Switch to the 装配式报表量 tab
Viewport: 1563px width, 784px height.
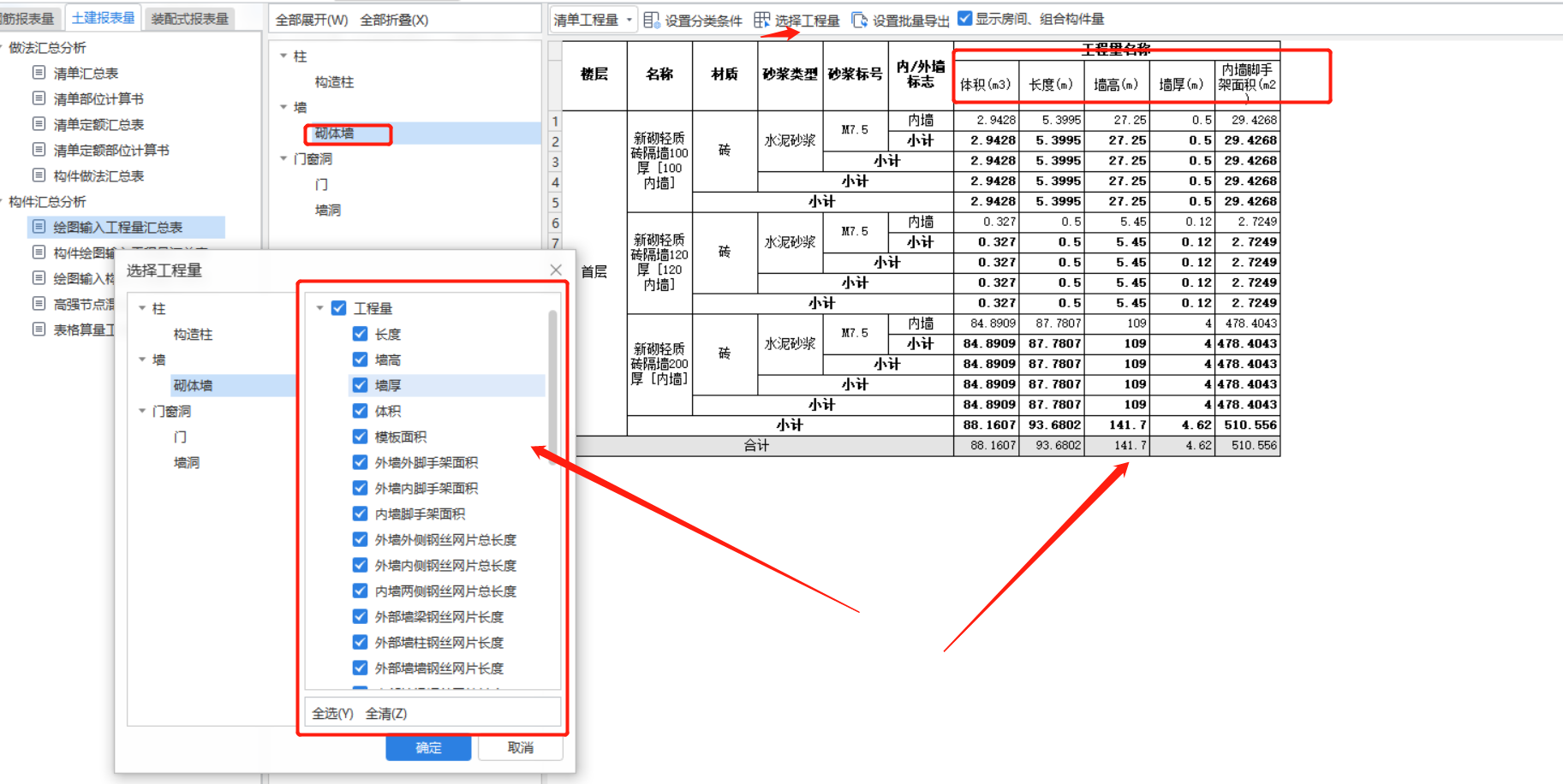pos(189,19)
